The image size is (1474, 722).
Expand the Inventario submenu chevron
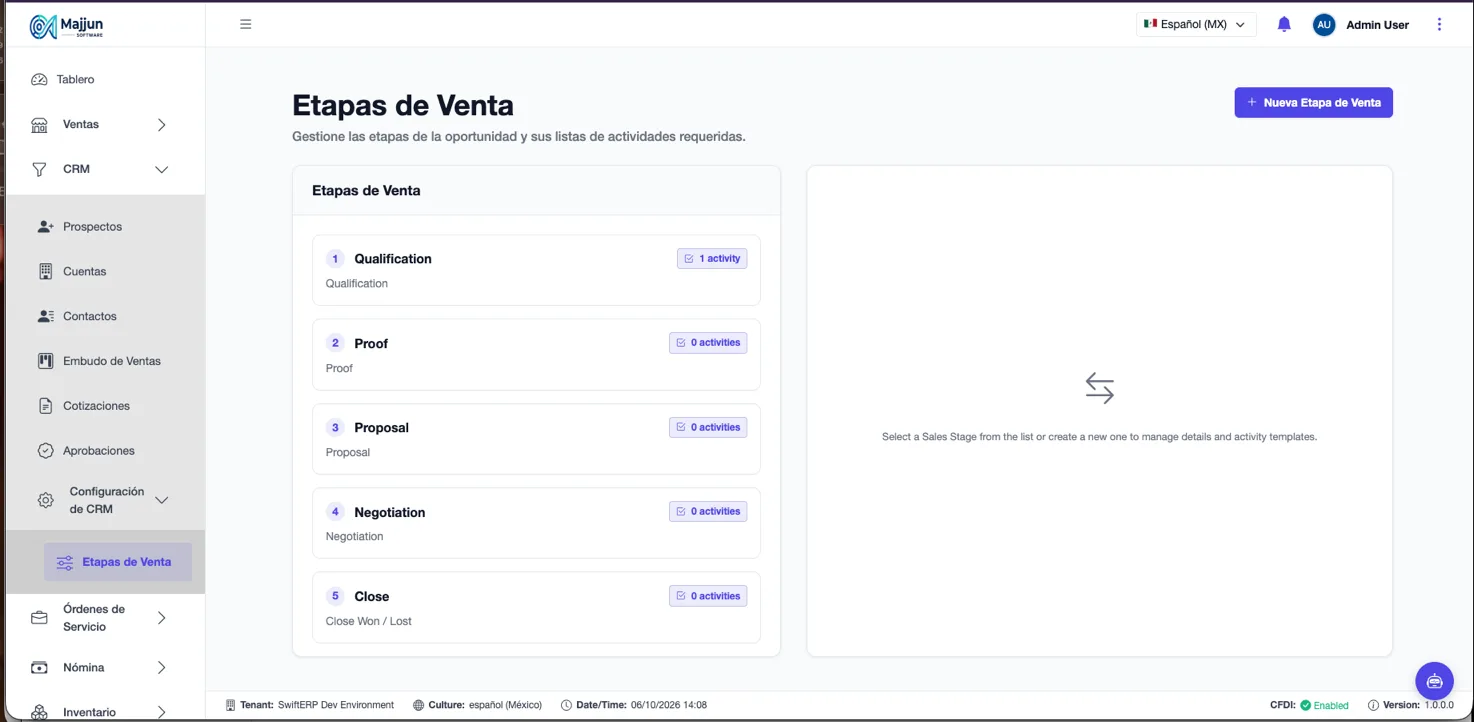pos(162,712)
